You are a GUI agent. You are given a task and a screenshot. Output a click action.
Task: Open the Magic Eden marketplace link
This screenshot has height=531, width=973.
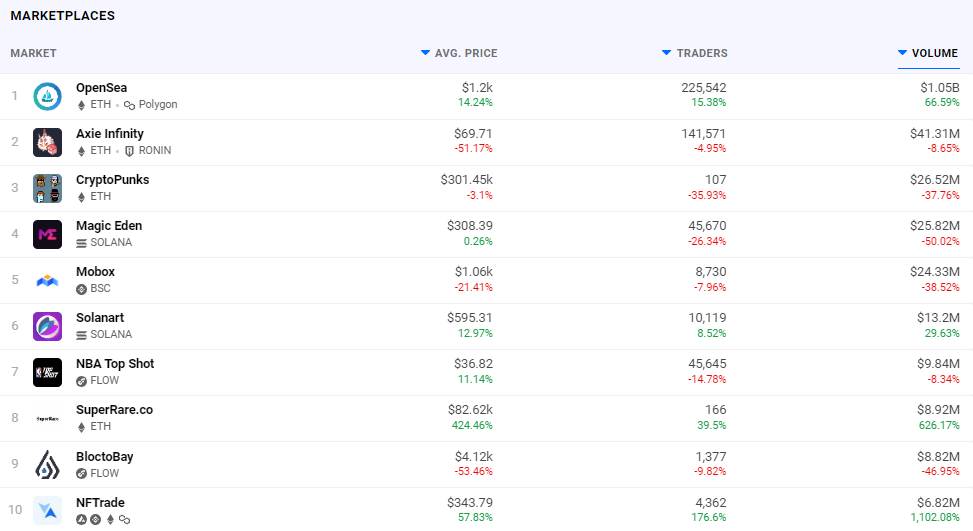point(109,226)
